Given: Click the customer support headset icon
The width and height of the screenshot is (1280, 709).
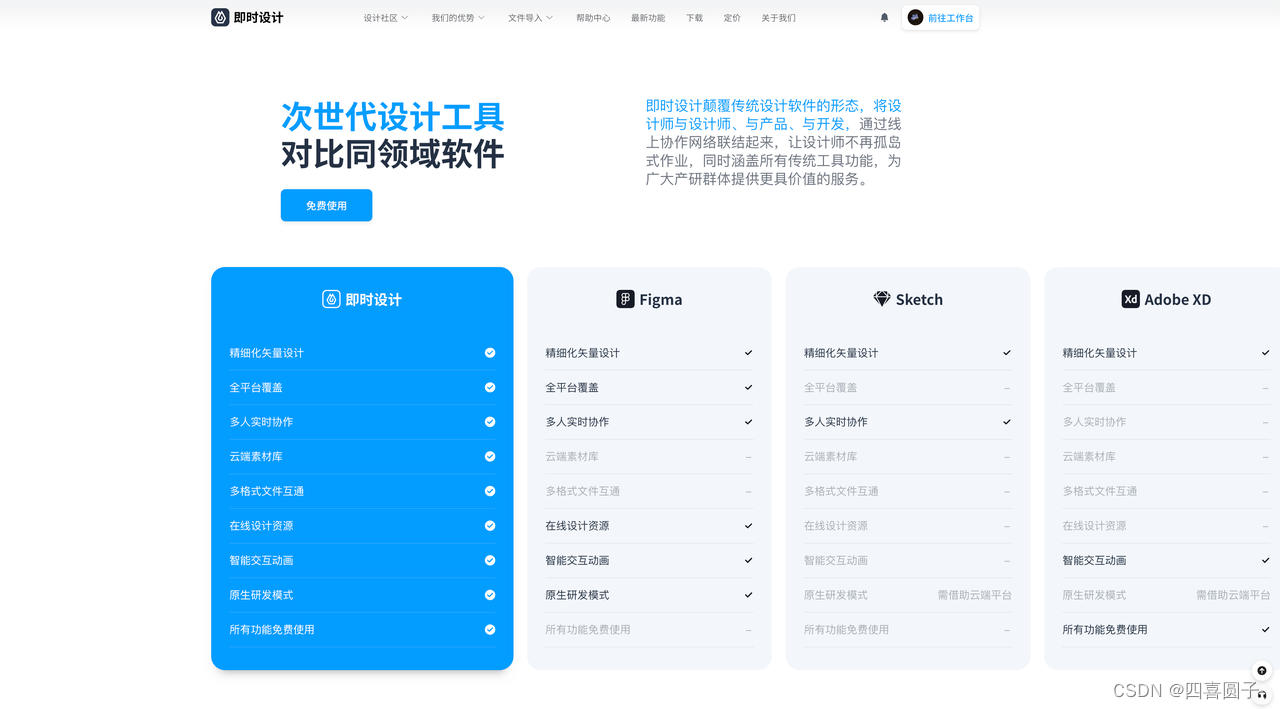Looking at the screenshot, I should point(1262,695).
